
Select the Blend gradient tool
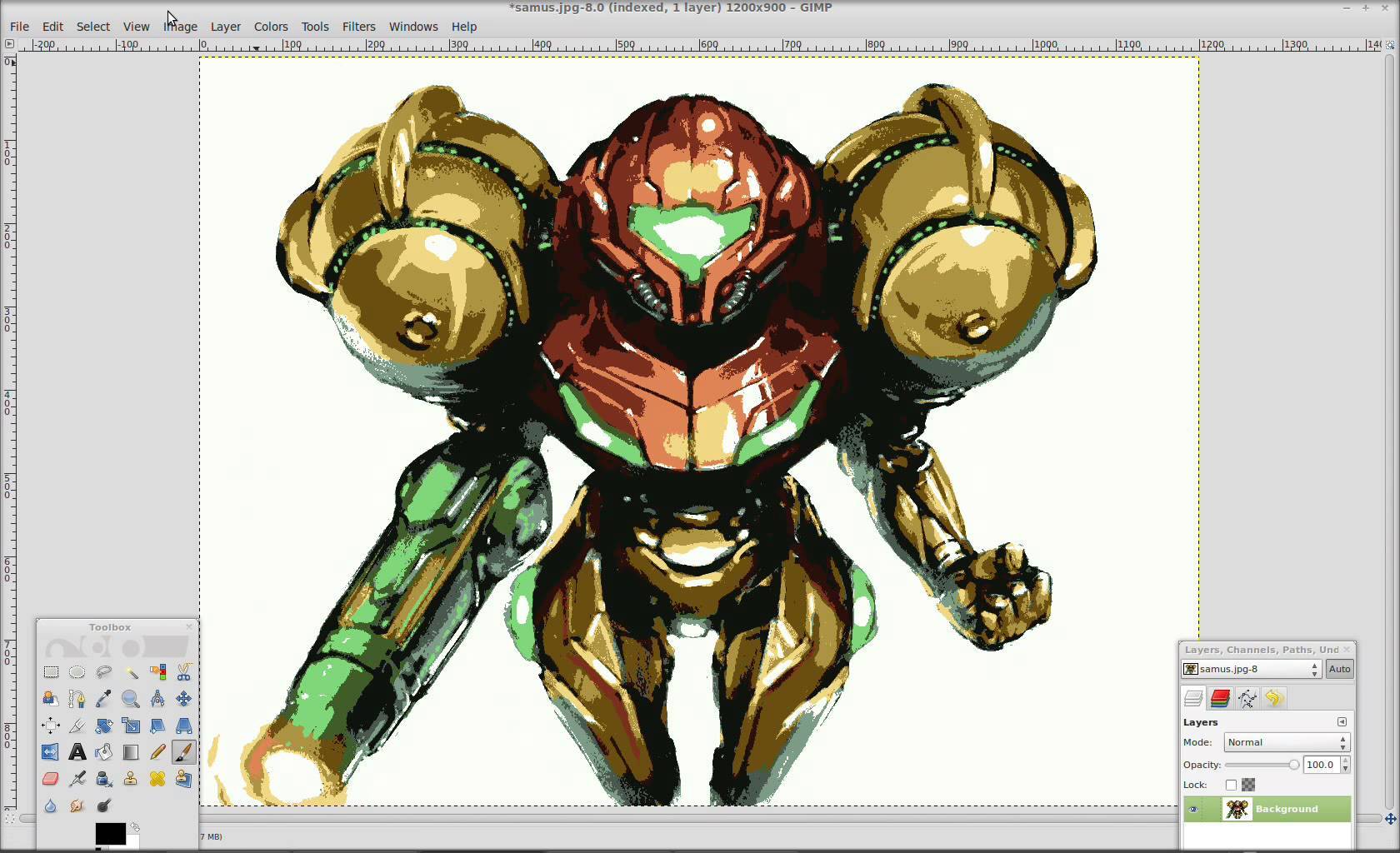click(x=131, y=751)
